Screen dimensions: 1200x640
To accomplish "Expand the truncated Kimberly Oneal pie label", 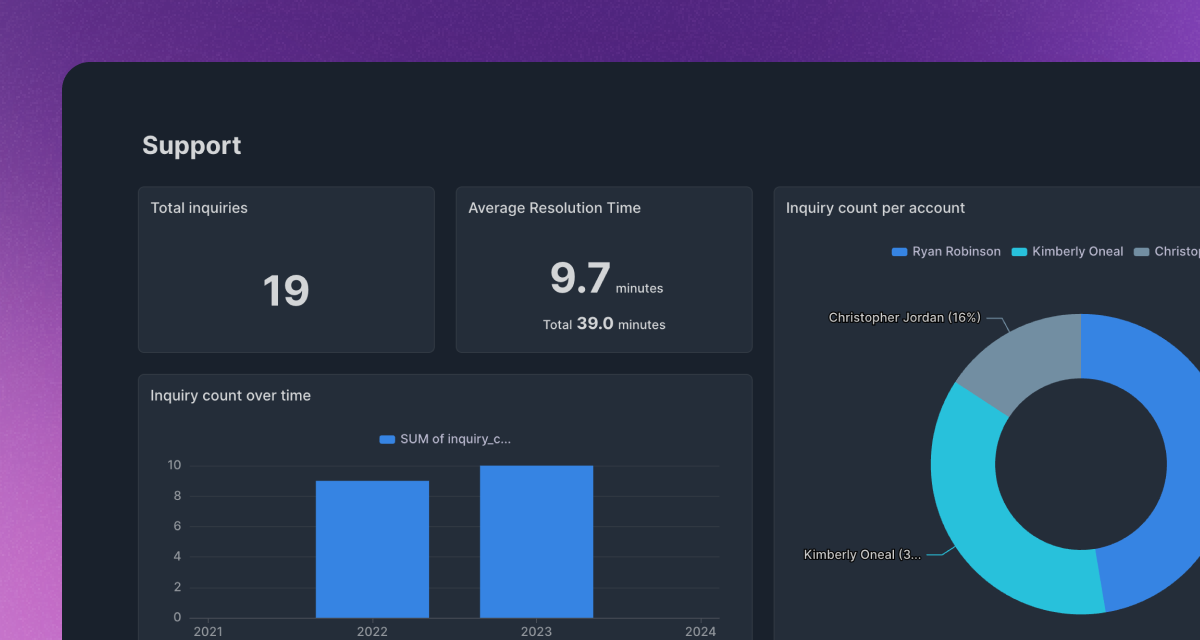I will click(862, 554).
